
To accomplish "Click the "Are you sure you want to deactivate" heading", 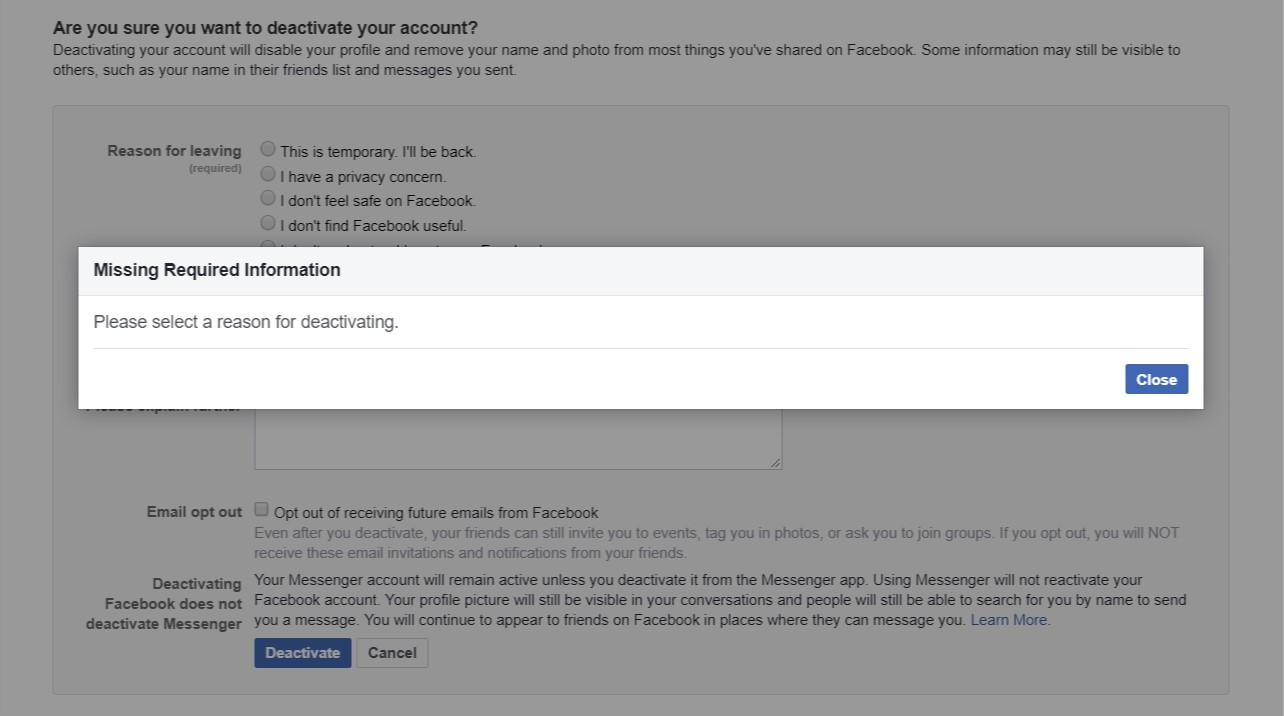I will tap(265, 27).
